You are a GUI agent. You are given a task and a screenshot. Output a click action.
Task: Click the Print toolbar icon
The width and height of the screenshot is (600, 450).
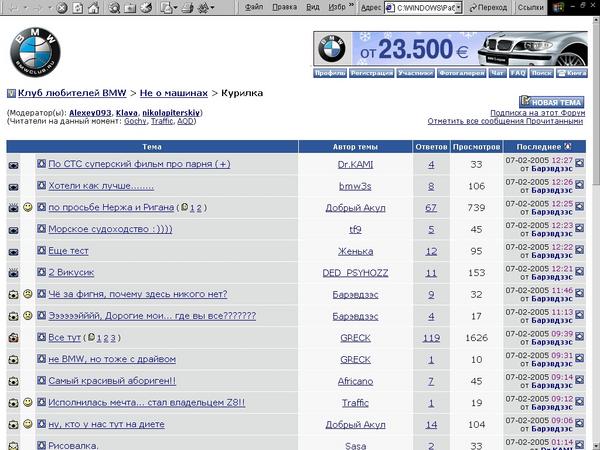coord(187,8)
